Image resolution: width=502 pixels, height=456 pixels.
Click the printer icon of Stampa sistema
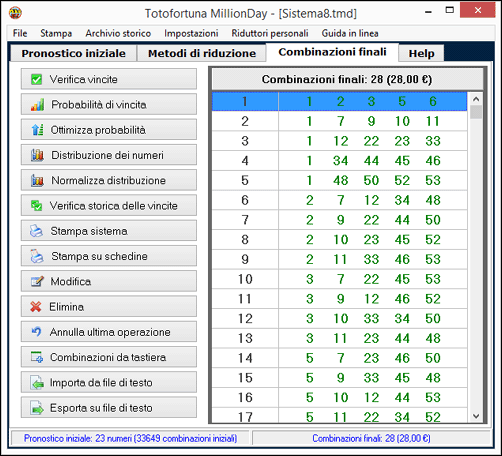(36, 231)
